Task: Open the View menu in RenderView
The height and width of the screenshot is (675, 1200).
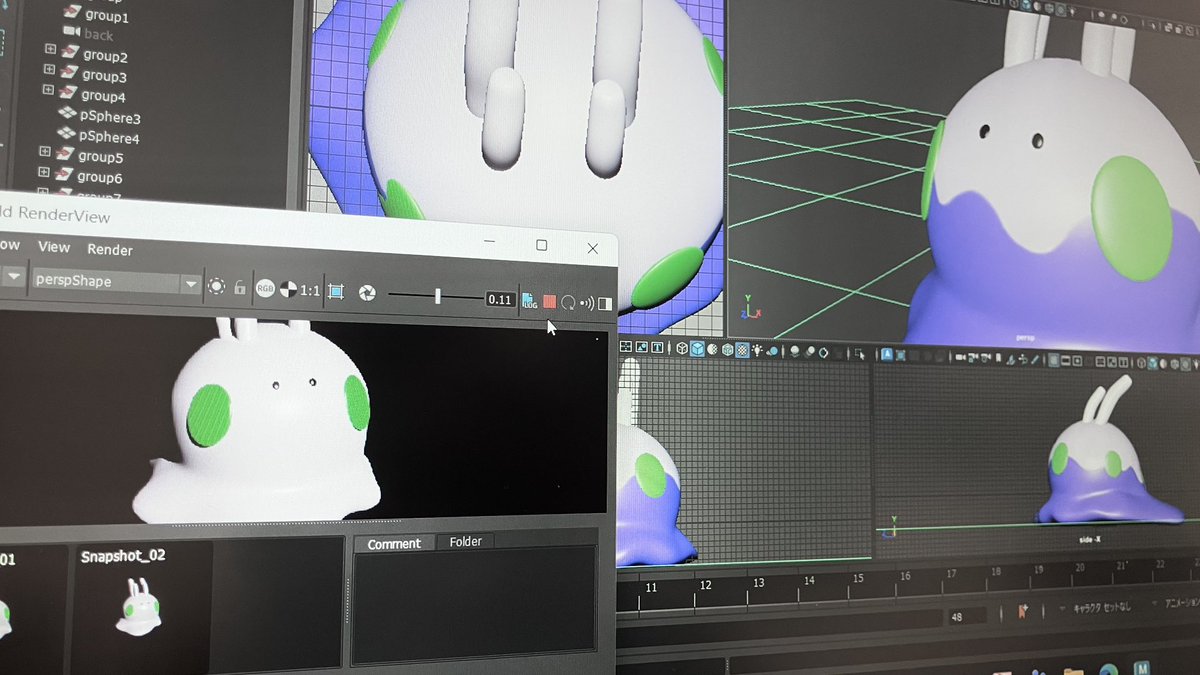Action: pos(54,247)
